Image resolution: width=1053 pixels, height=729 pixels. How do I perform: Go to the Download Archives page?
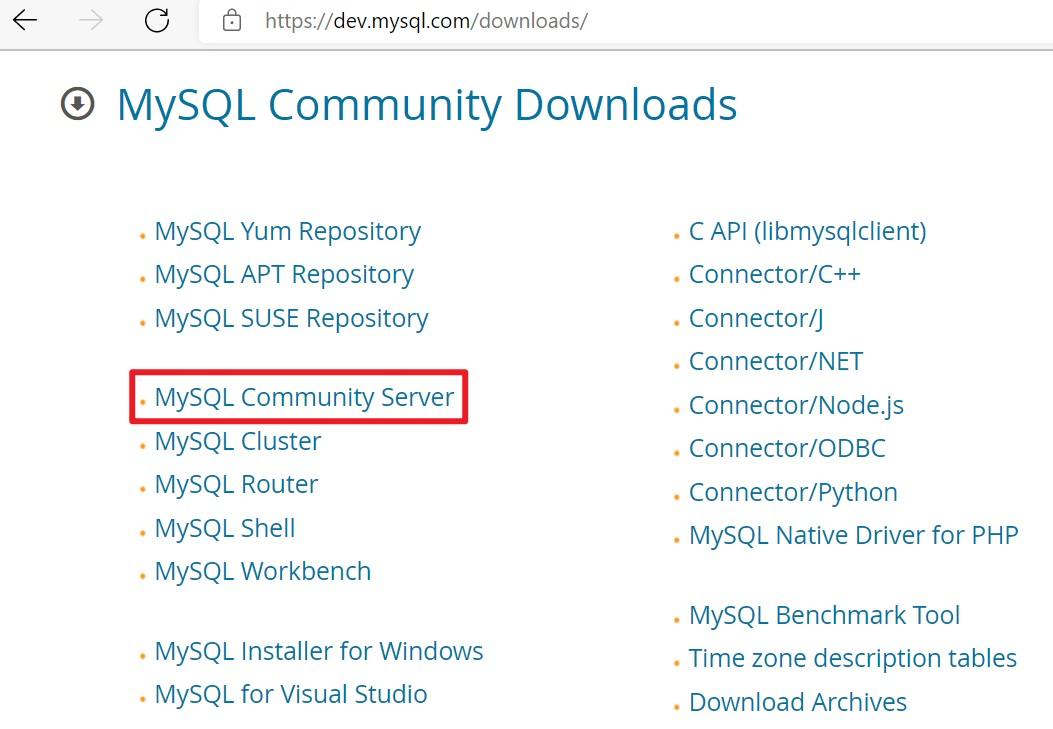pyautogui.click(x=797, y=702)
